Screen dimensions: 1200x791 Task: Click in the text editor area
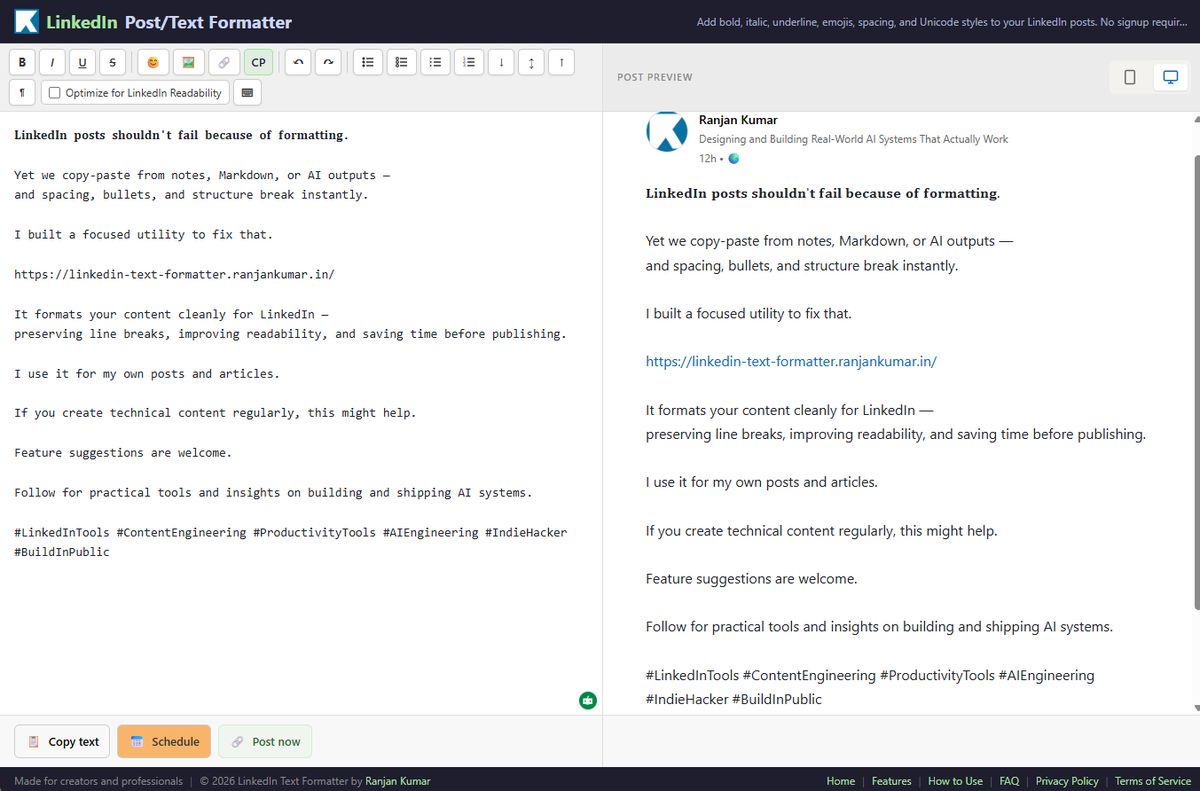coord(300,412)
